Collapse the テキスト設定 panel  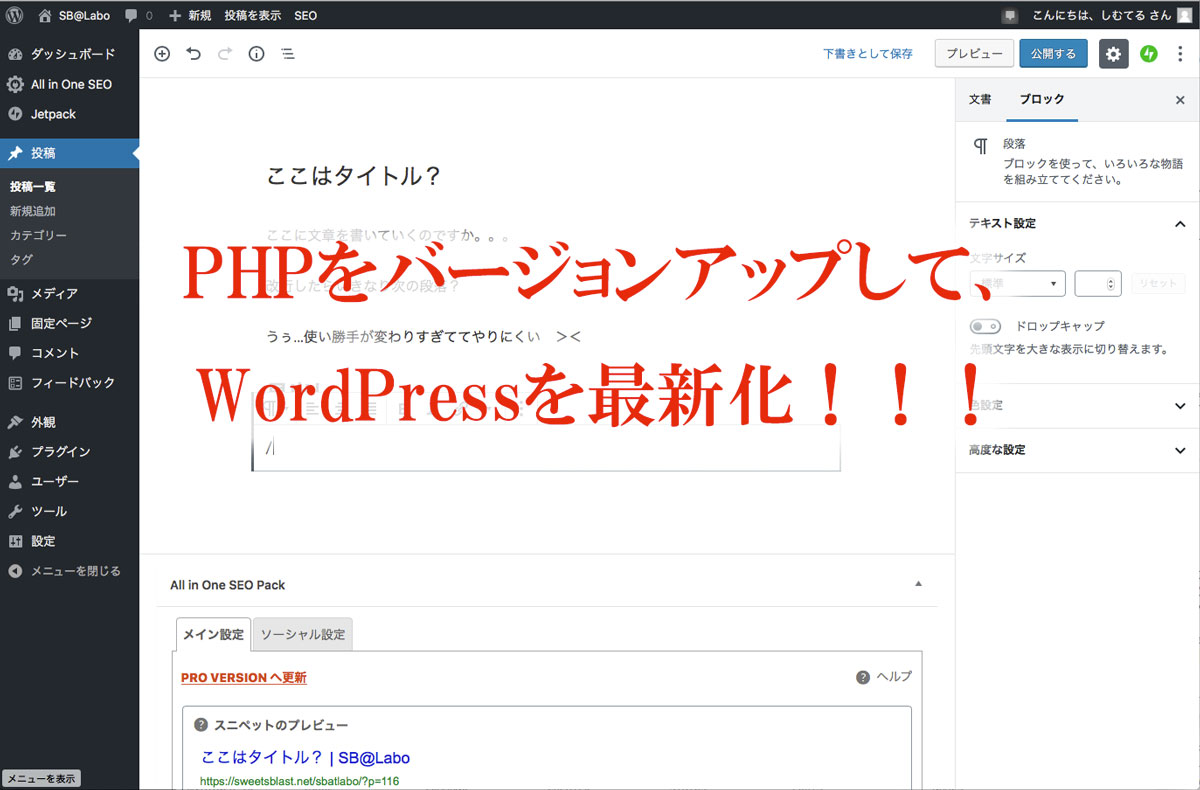[x=1078, y=224]
